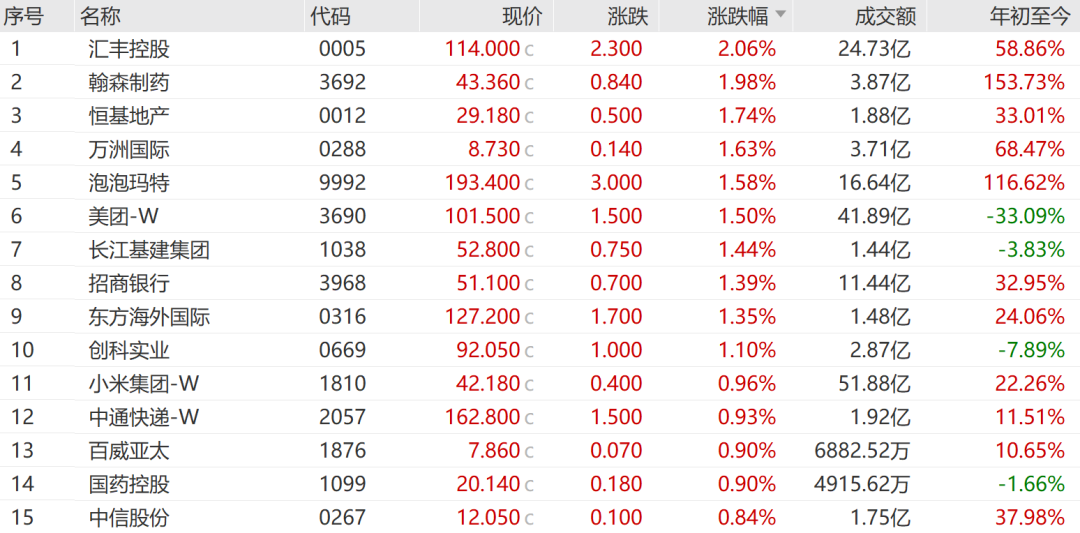1080x533 pixels.
Task: Click the 4915.62万 turnover for 国药控股
Action: pos(862,484)
